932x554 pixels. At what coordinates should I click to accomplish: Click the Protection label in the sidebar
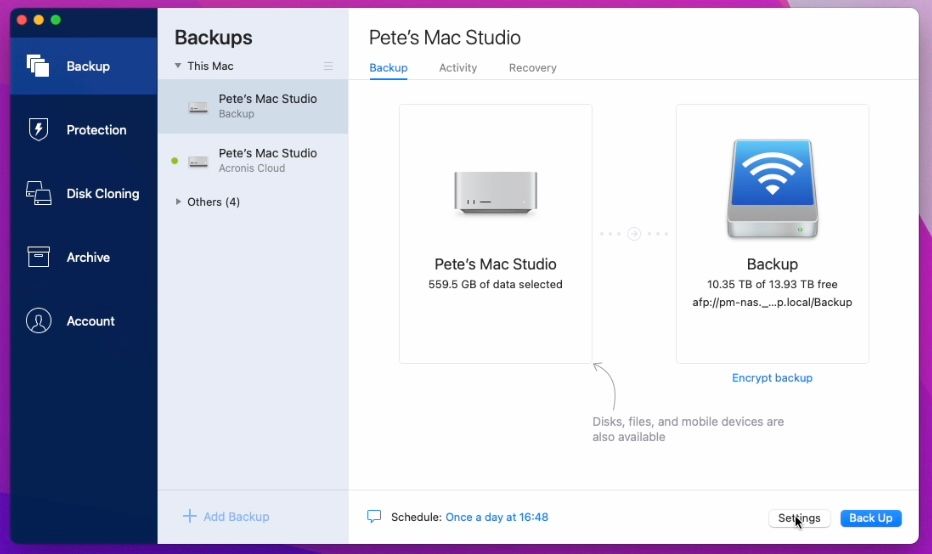(96, 130)
